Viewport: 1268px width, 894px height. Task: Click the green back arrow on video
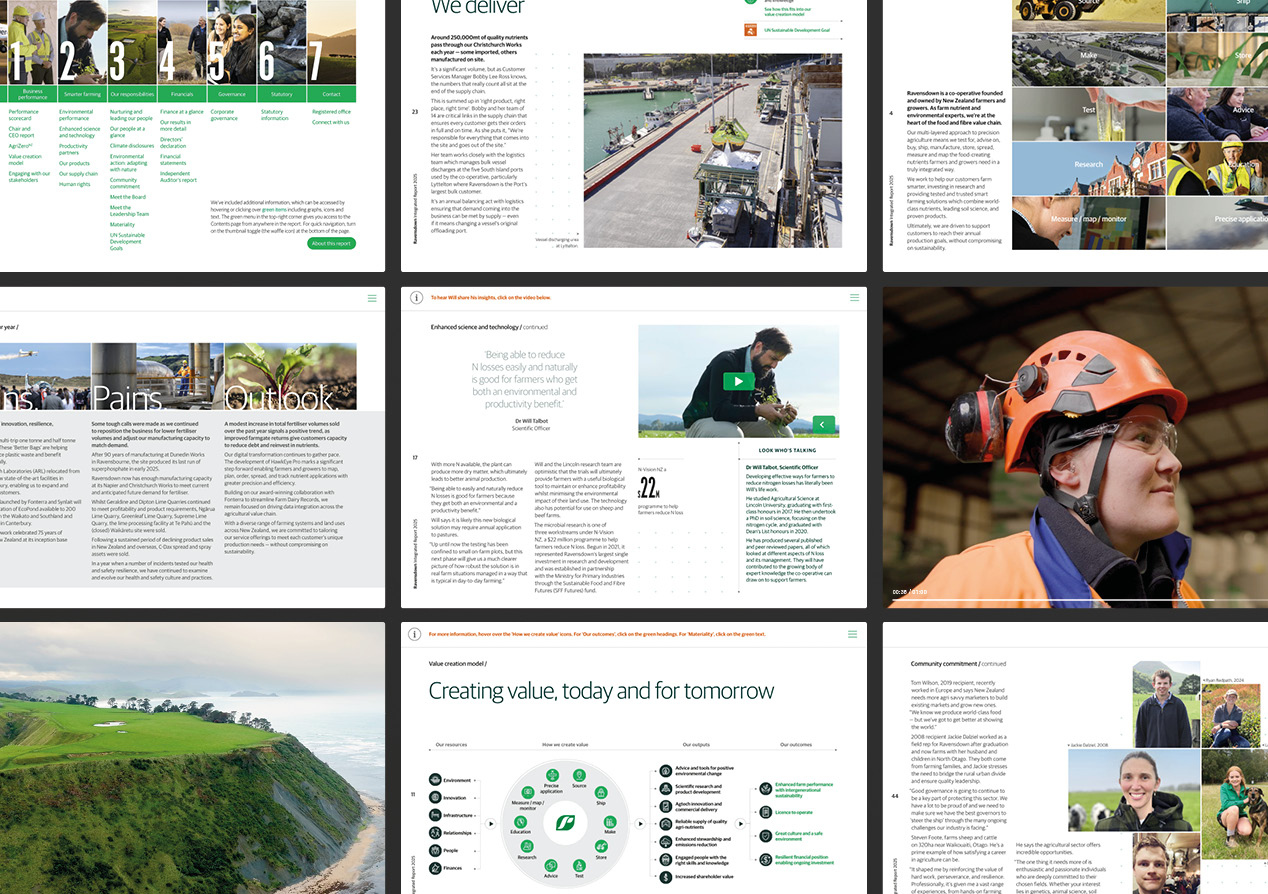coord(823,424)
